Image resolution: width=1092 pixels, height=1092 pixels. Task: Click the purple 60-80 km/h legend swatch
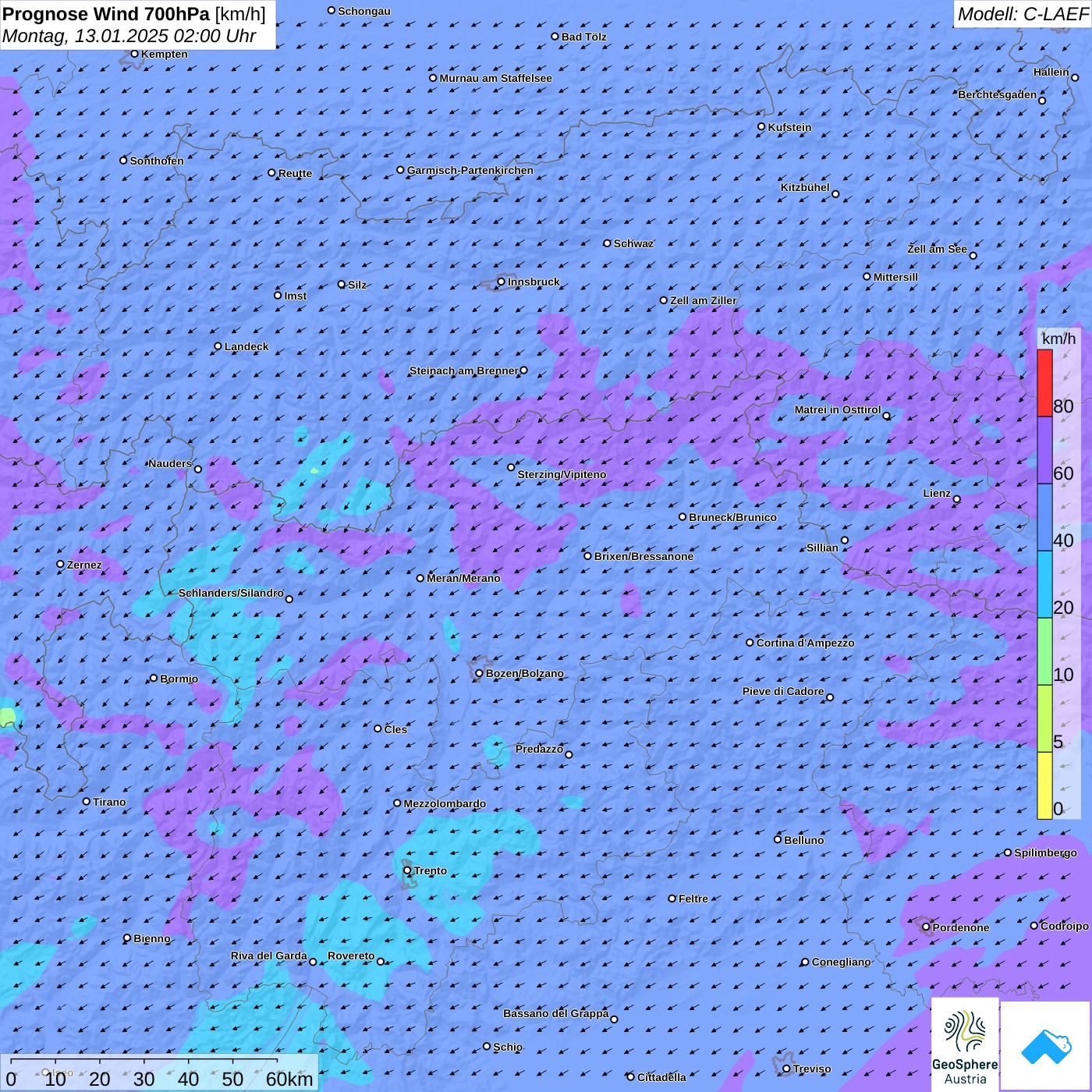(1044, 451)
